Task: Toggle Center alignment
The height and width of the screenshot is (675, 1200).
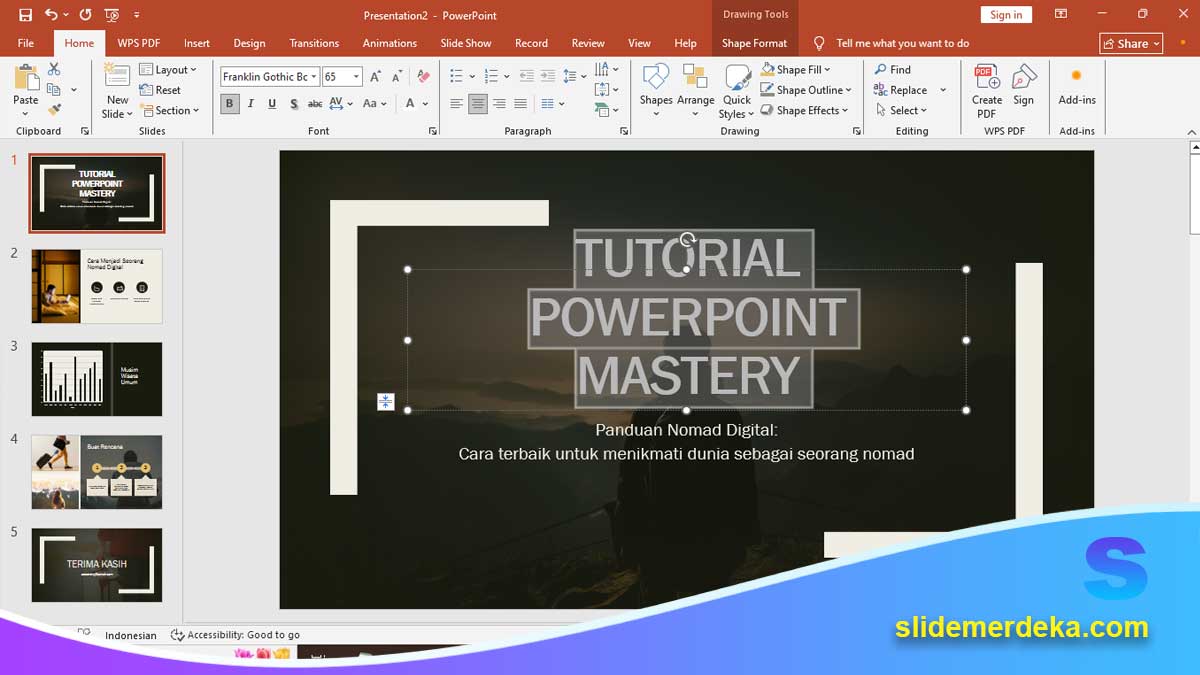Action: pyautogui.click(x=478, y=103)
